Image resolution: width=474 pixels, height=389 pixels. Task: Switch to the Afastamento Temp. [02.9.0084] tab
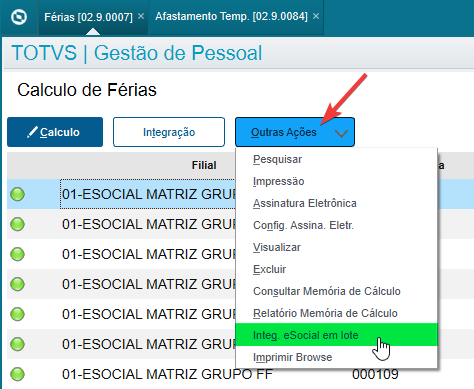(231, 16)
